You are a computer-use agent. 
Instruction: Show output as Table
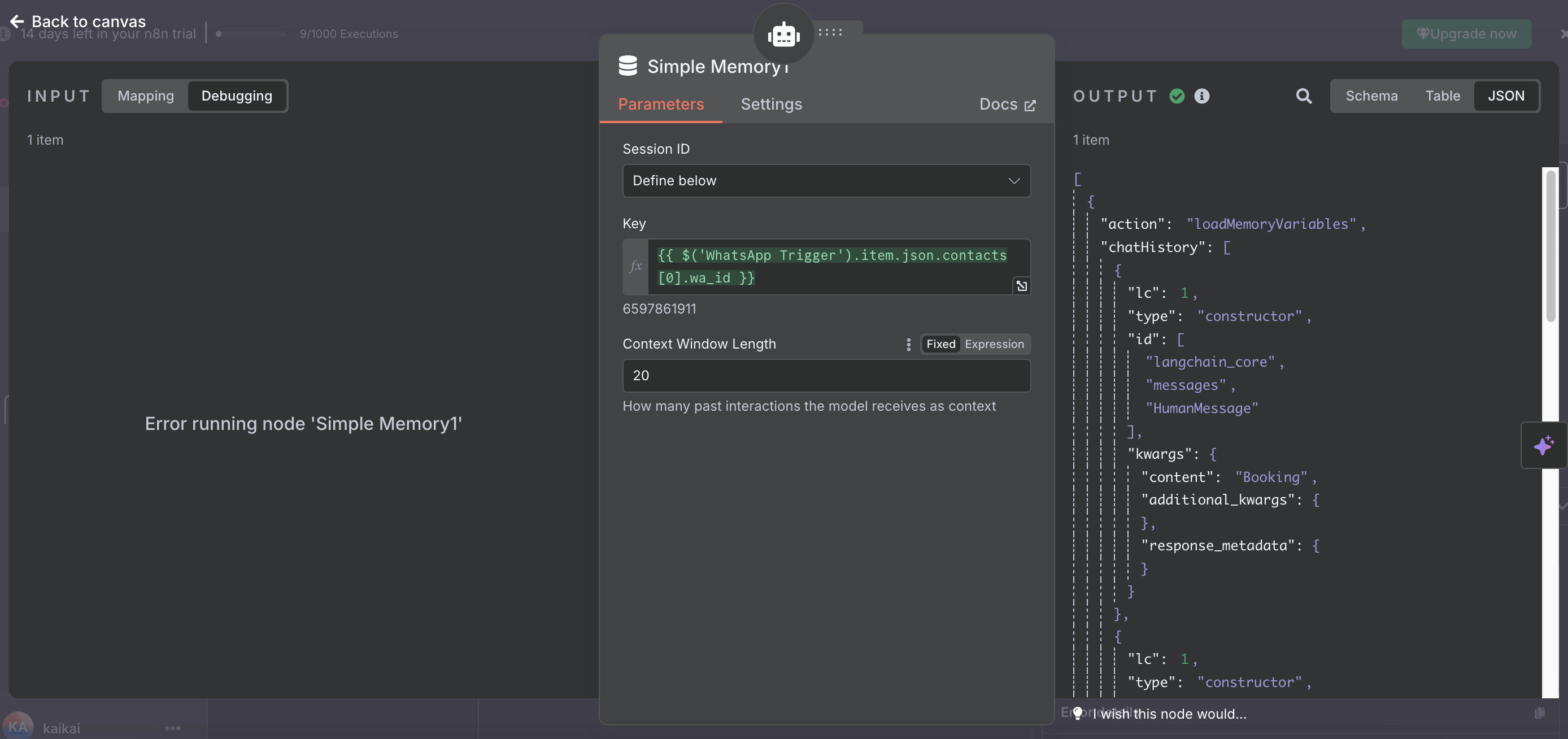(x=1442, y=95)
